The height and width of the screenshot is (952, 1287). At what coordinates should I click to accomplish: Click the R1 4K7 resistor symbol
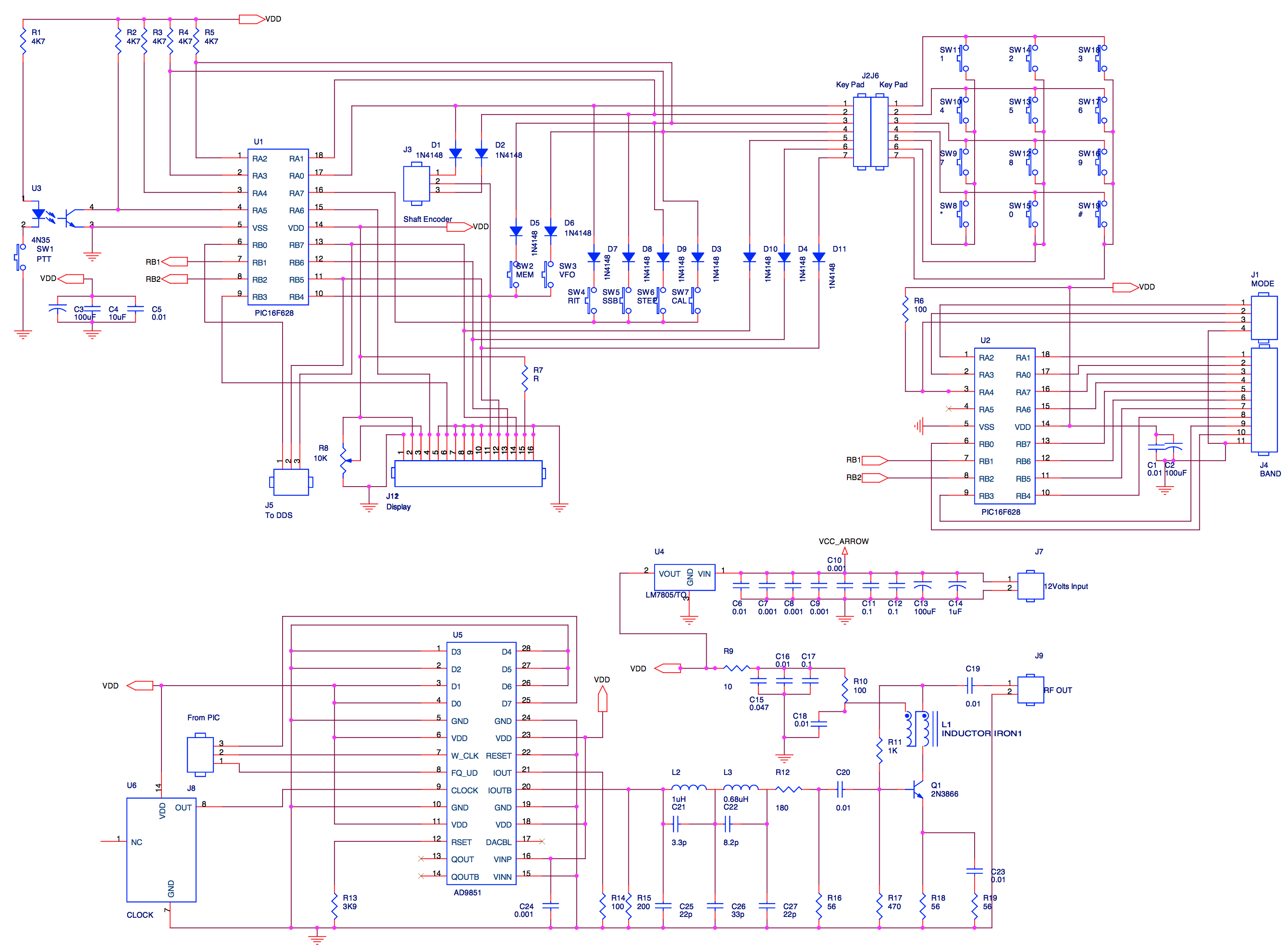(23, 42)
